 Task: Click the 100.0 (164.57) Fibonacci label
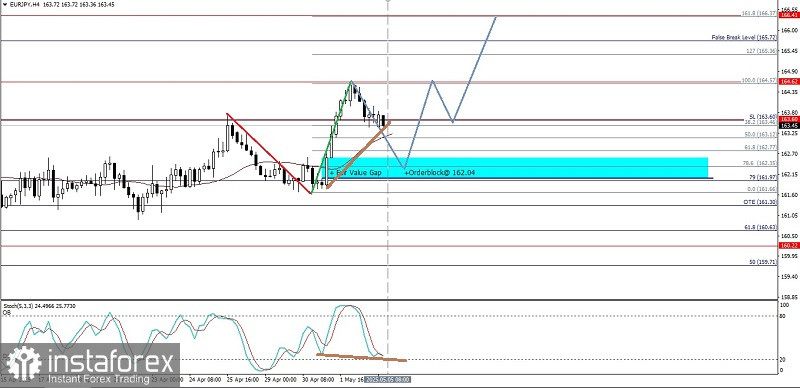point(759,81)
